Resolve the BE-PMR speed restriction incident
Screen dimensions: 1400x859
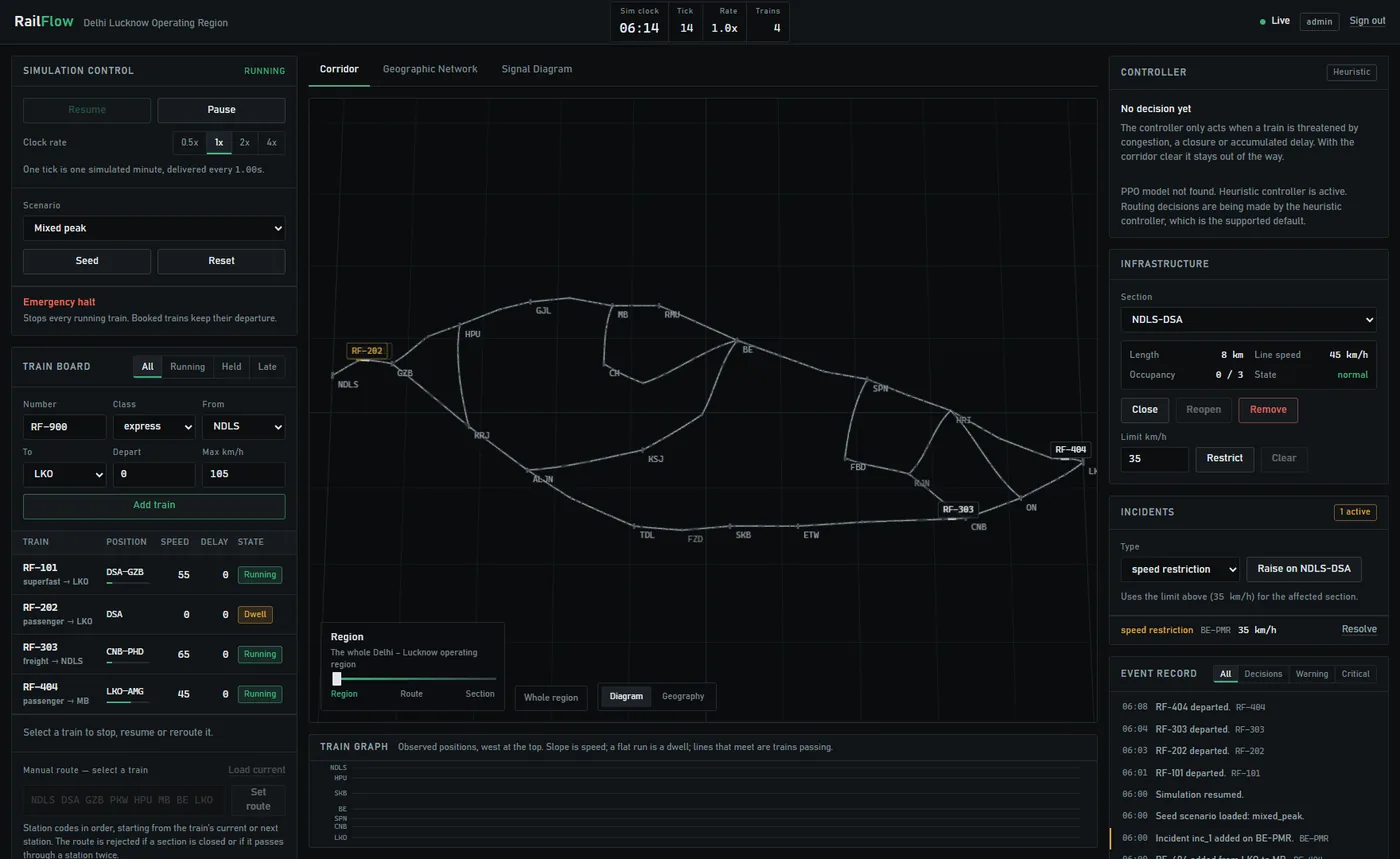(1359, 630)
